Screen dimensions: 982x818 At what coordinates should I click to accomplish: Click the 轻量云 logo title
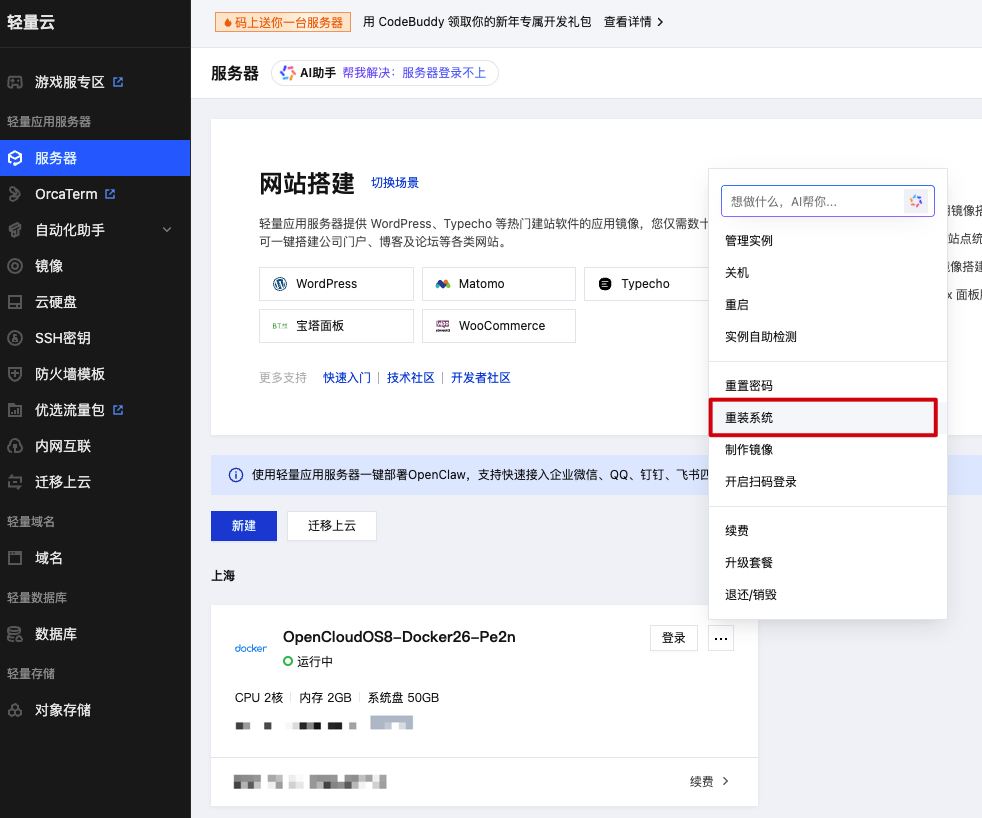(31, 23)
